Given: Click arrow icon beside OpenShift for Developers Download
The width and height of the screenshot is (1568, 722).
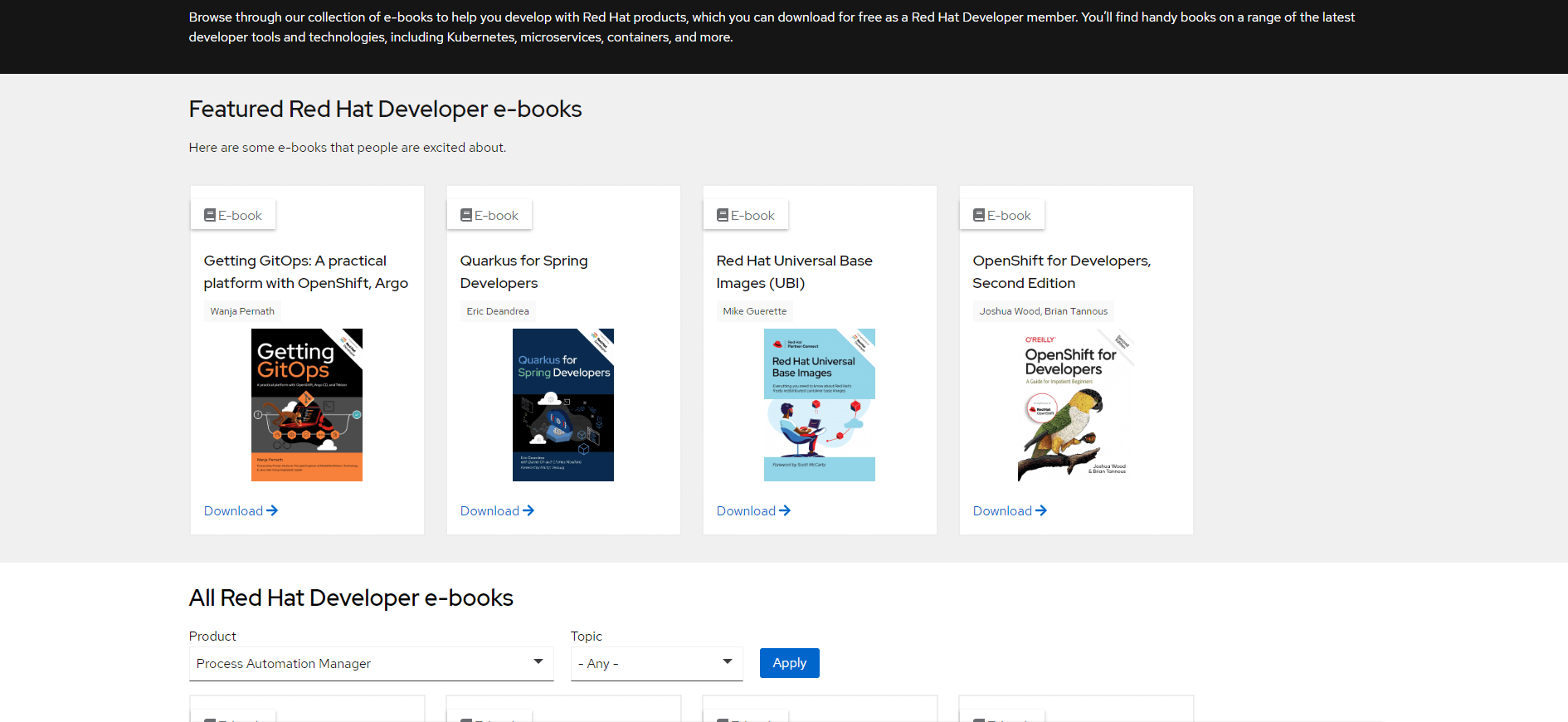Looking at the screenshot, I should point(1041,511).
